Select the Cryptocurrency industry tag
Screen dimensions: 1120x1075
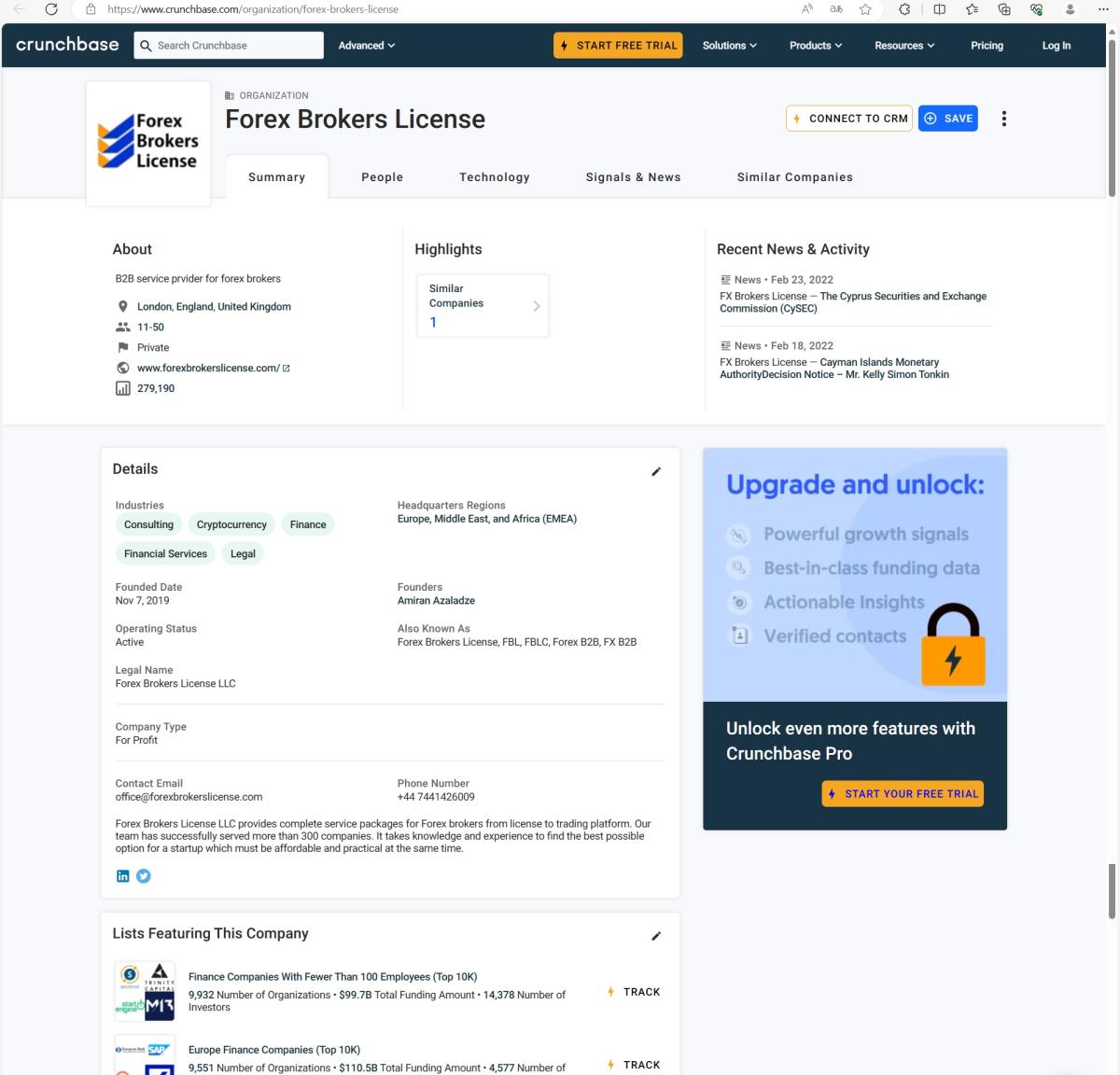tap(231, 524)
